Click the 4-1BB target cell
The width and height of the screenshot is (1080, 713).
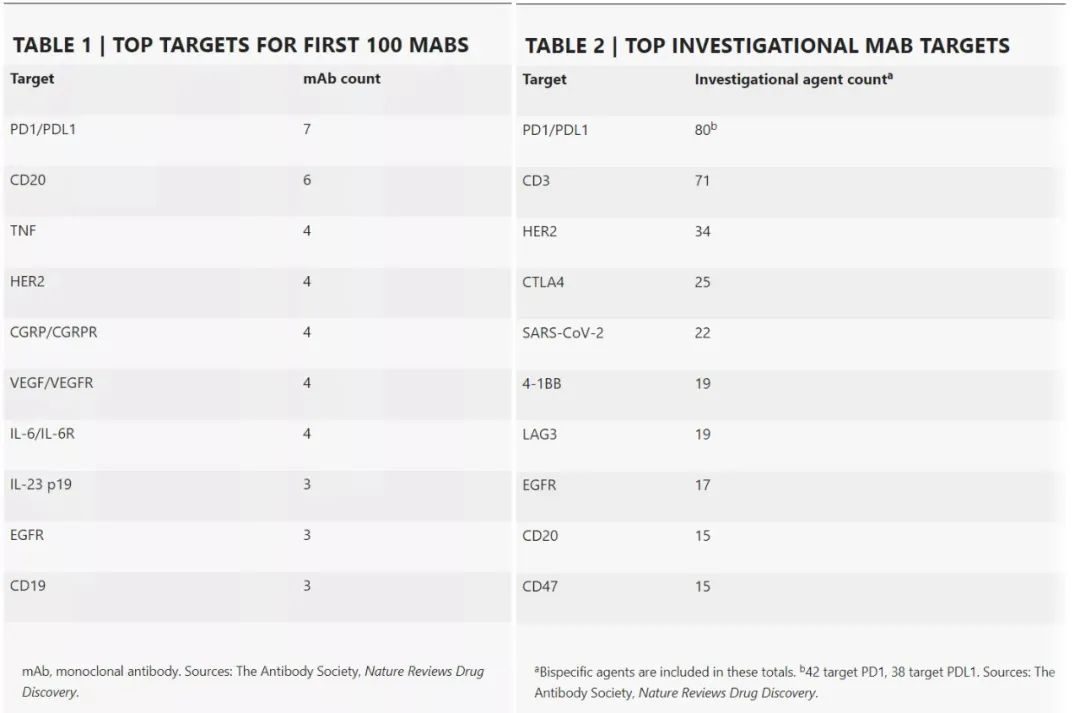pyautogui.click(x=542, y=383)
